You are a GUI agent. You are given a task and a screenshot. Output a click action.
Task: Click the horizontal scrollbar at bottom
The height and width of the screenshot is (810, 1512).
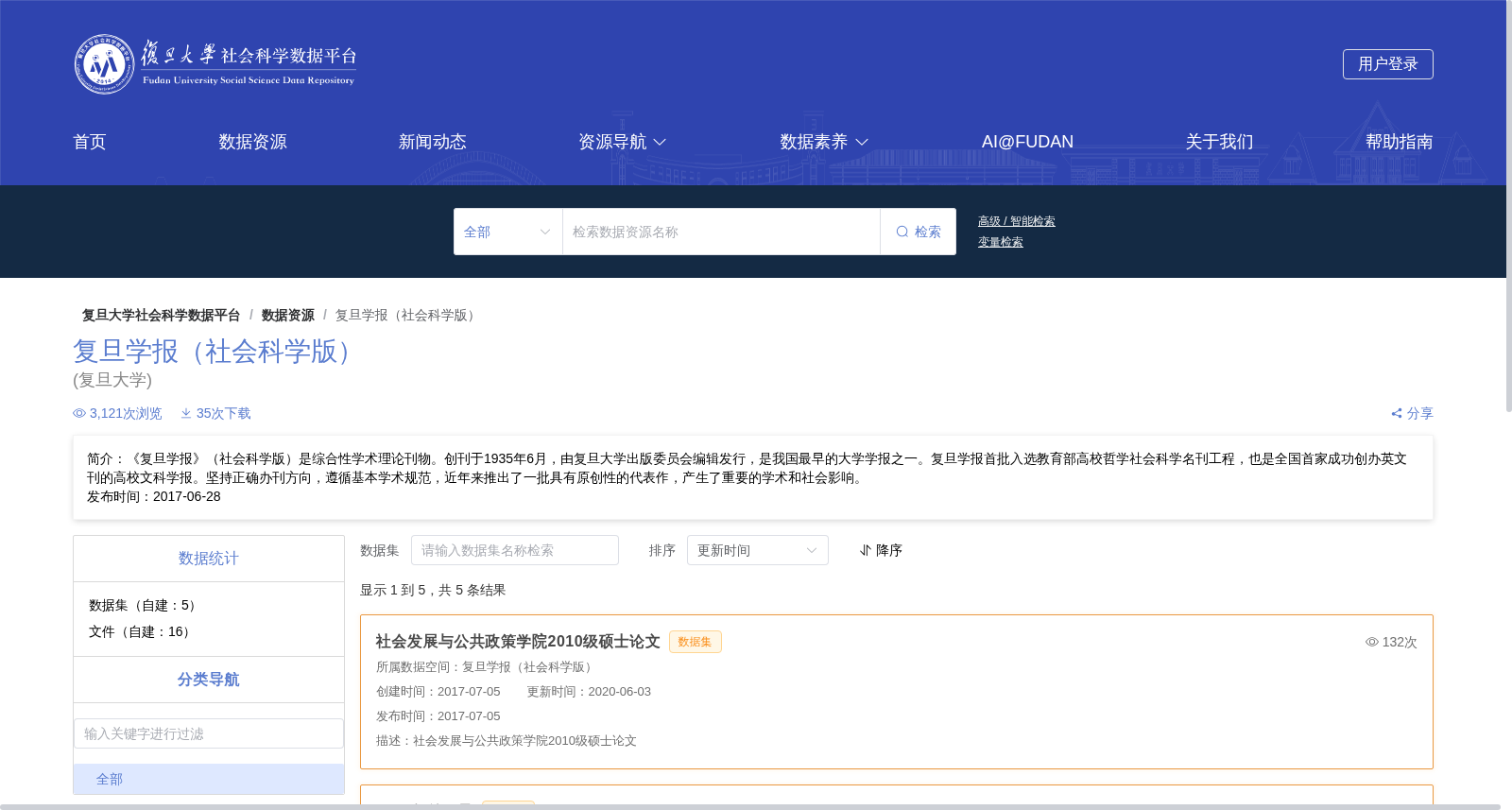[750, 807]
